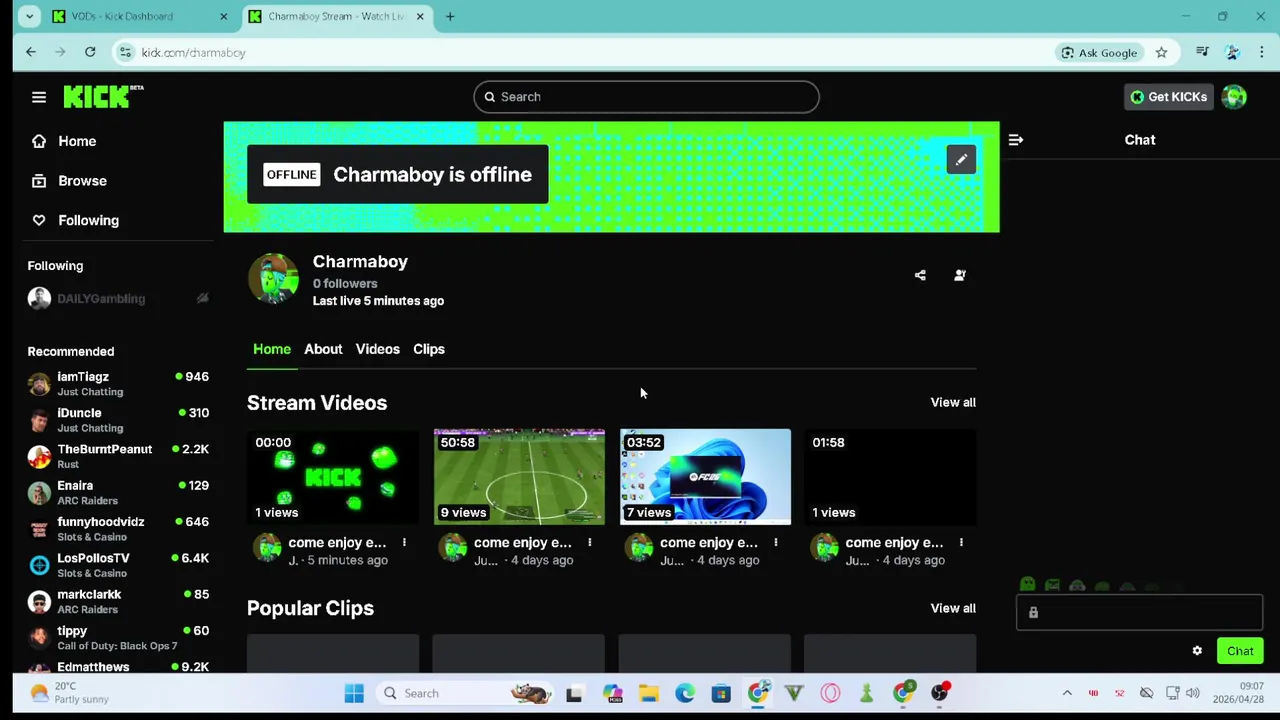Switch to the About tab
1280x720 pixels.
coord(323,349)
